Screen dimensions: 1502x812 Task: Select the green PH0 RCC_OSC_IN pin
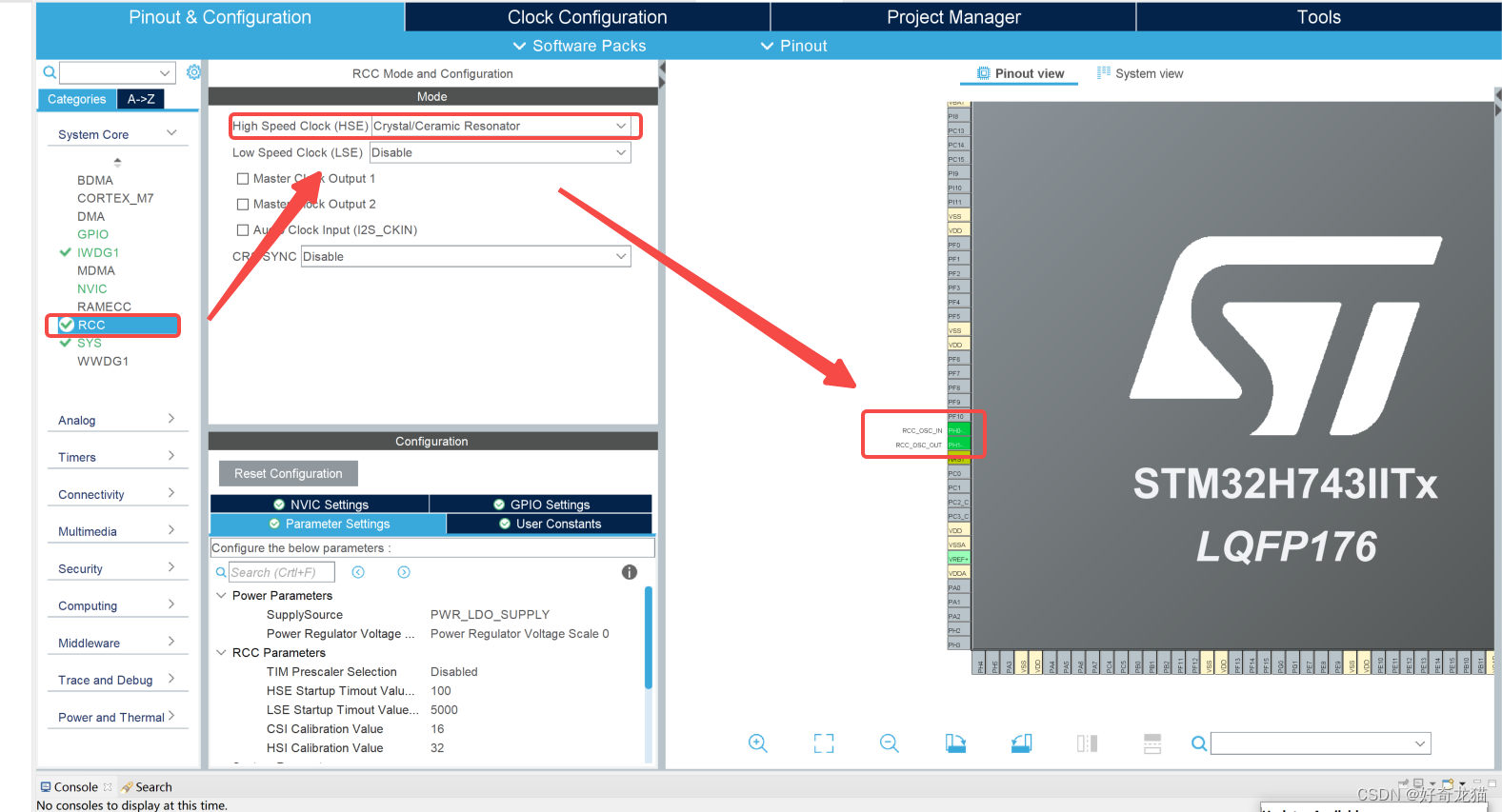tap(958, 430)
